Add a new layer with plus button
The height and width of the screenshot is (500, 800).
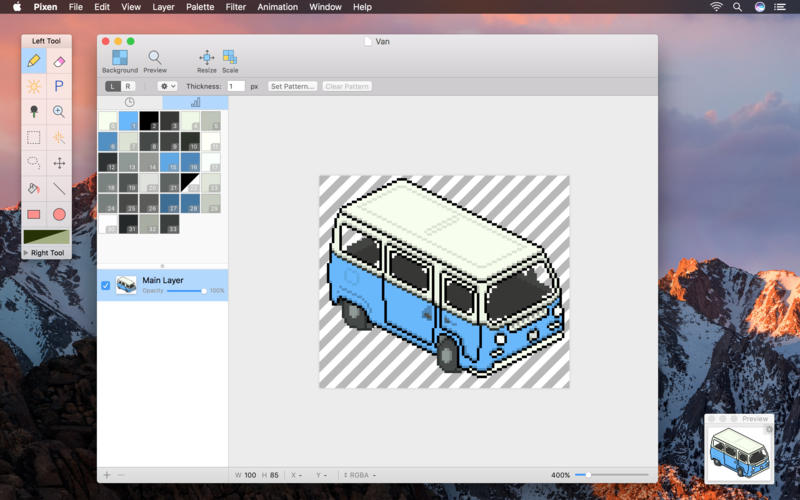point(107,474)
